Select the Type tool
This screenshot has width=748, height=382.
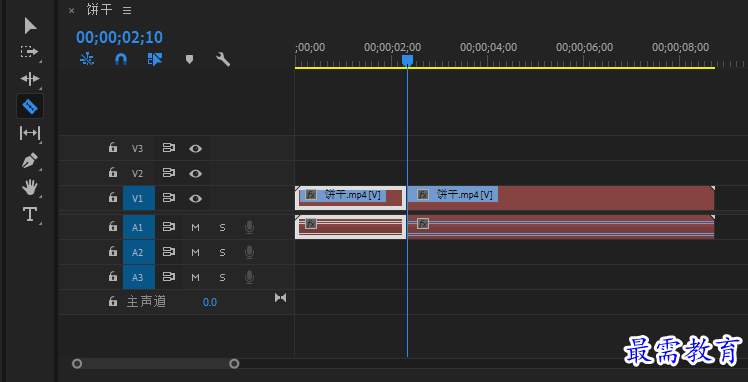click(30, 214)
